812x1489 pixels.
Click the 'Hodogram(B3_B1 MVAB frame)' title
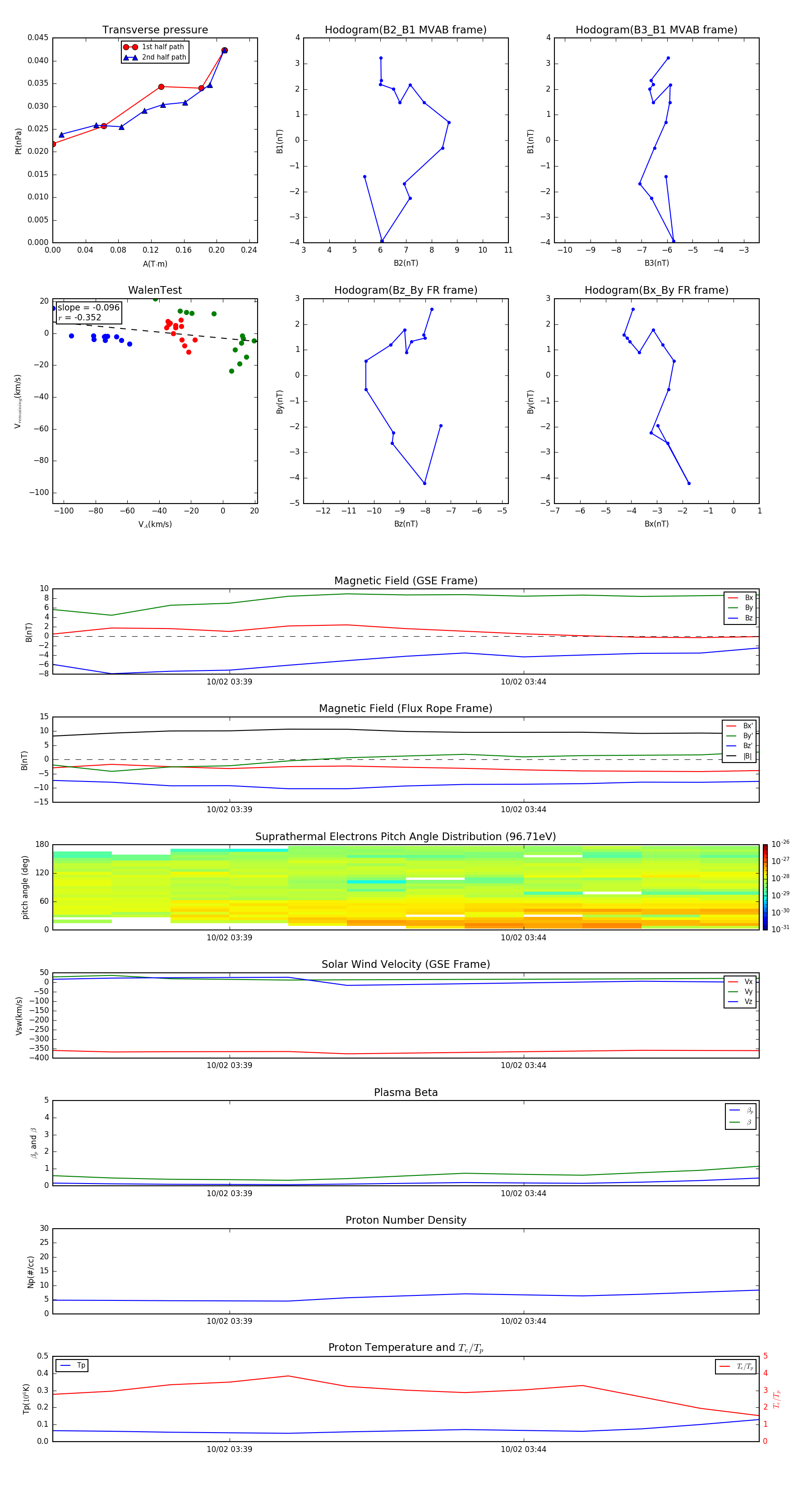pos(656,29)
